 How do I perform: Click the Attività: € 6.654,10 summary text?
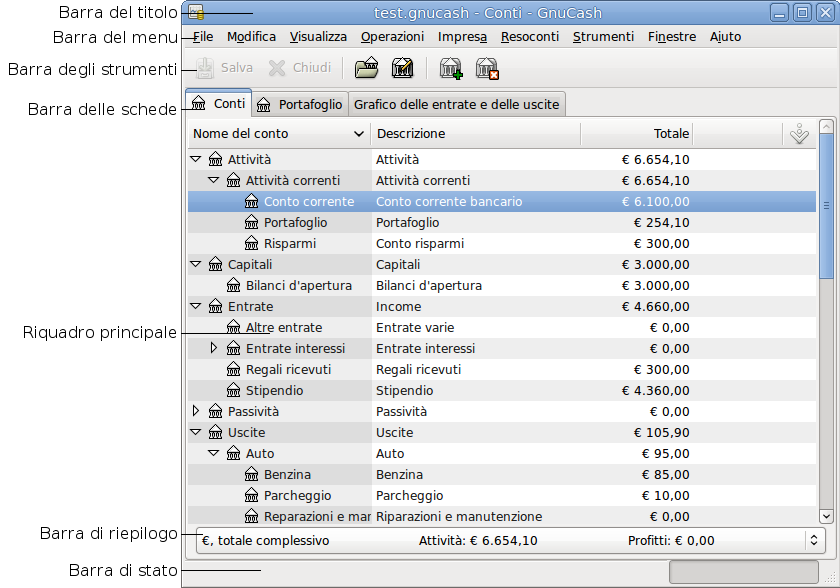click(x=478, y=541)
